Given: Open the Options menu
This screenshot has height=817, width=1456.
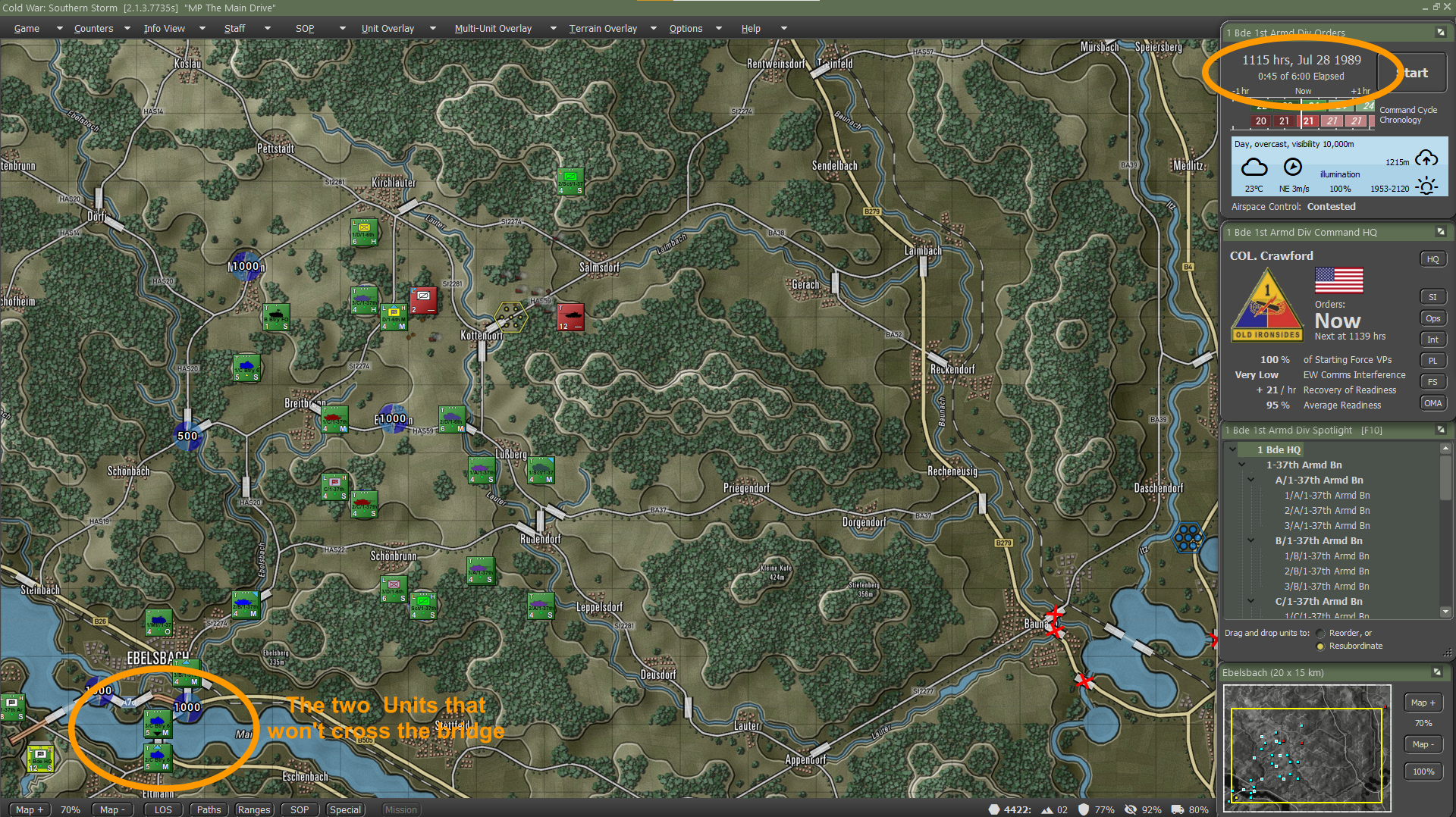Looking at the screenshot, I should click(x=686, y=28).
